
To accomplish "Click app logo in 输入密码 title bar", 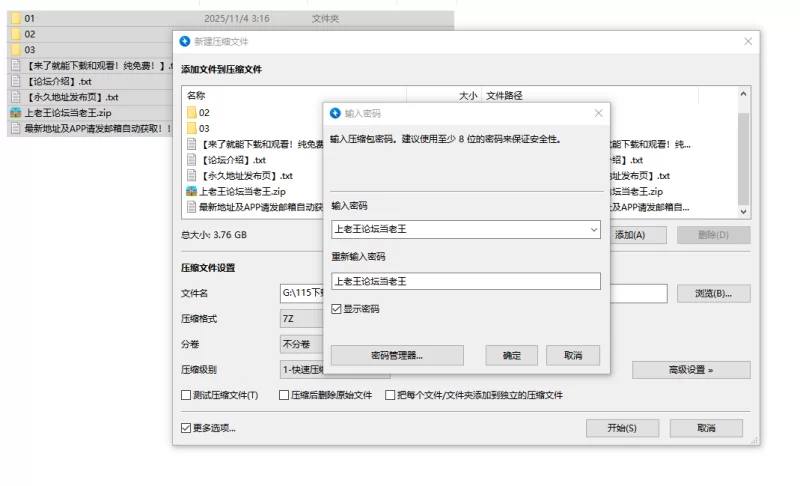I will point(335,113).
